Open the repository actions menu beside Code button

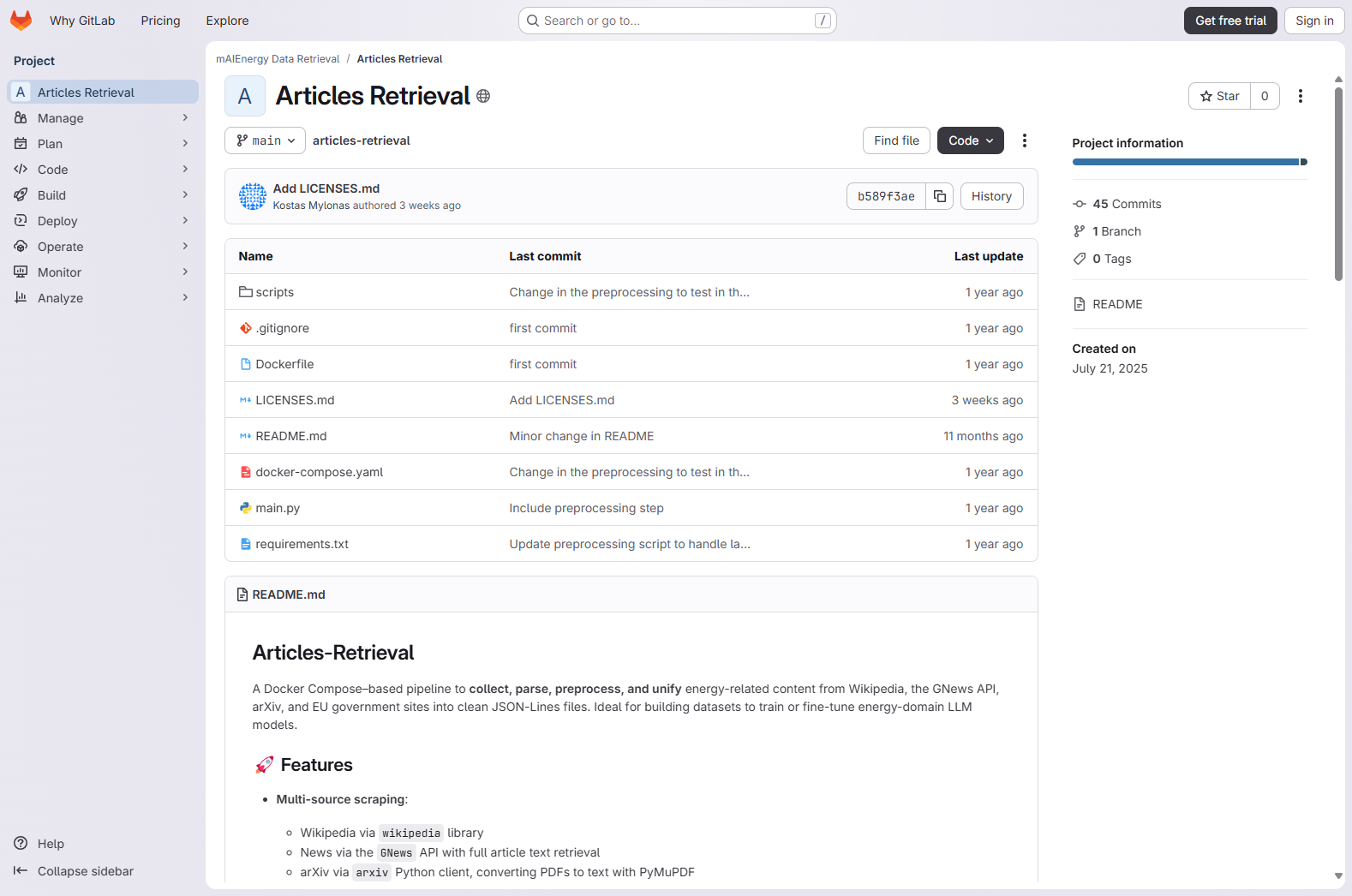pyautogui.click(x=1025, y=140)
